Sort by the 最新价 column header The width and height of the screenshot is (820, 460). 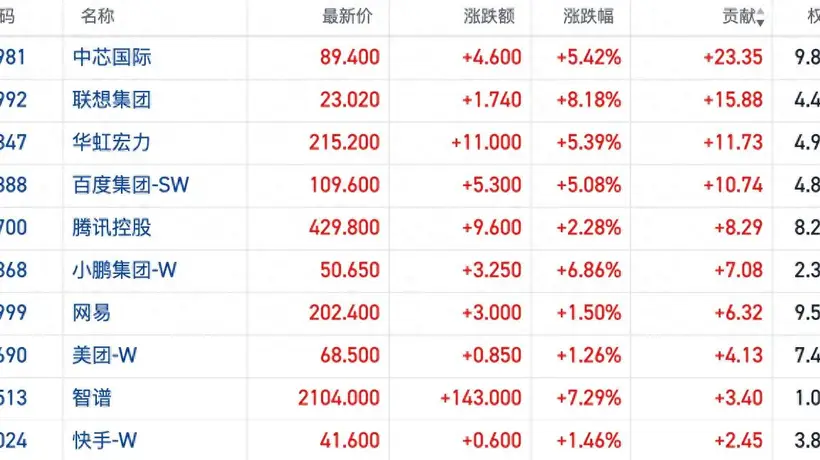pos(347,16)
